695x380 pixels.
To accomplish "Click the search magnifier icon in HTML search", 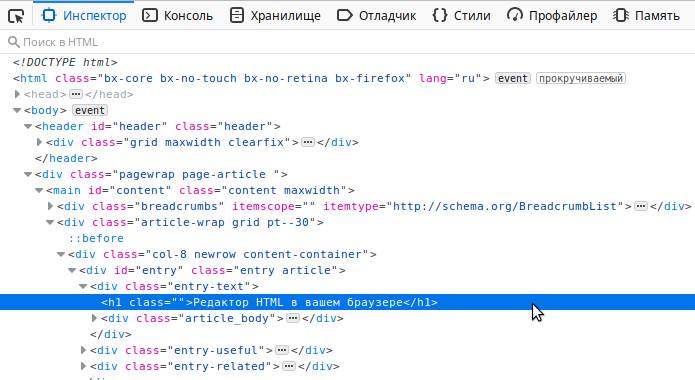I will pyautogui.click(x=14, y=42).
